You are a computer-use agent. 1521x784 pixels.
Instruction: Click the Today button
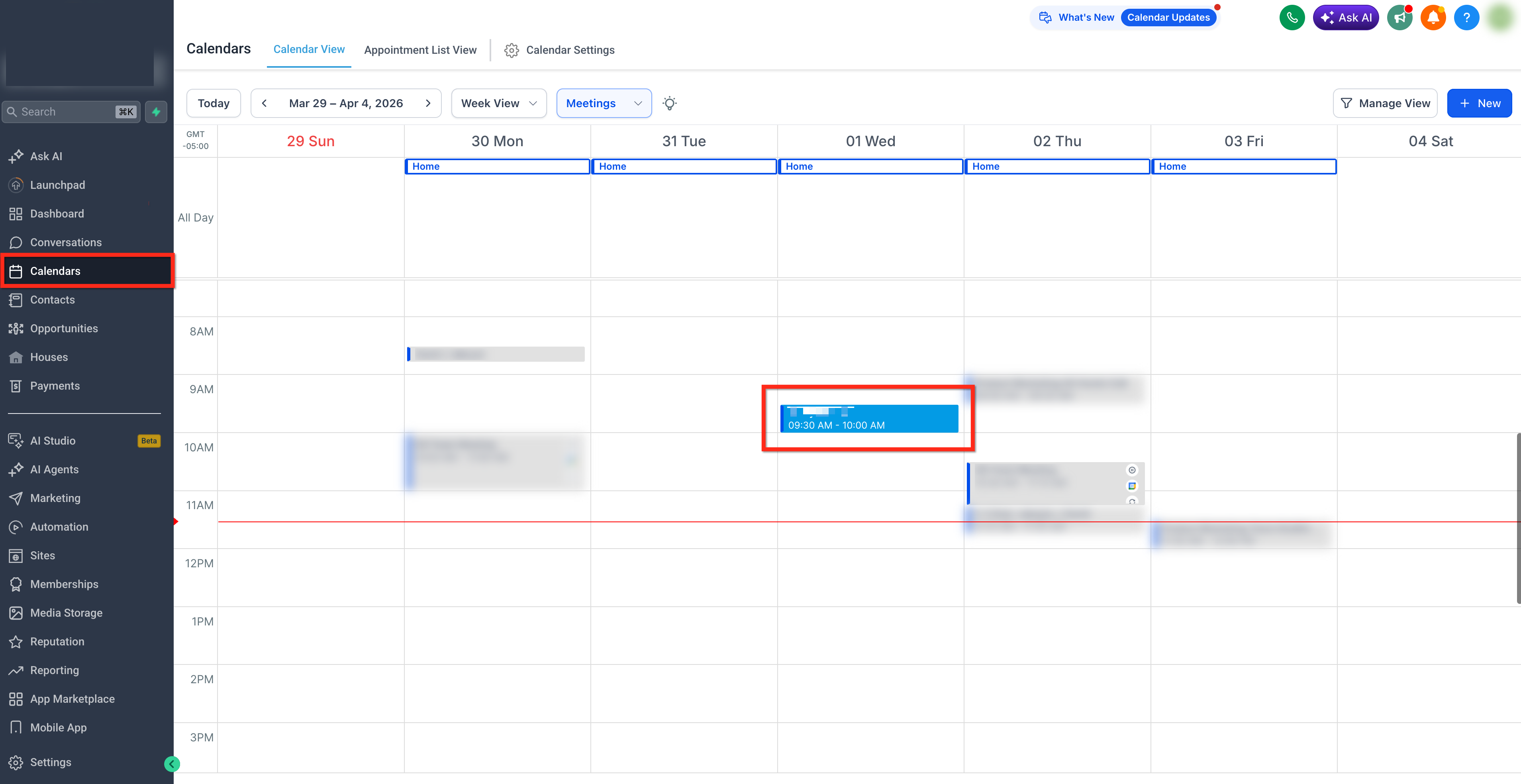tap(214, 103)
